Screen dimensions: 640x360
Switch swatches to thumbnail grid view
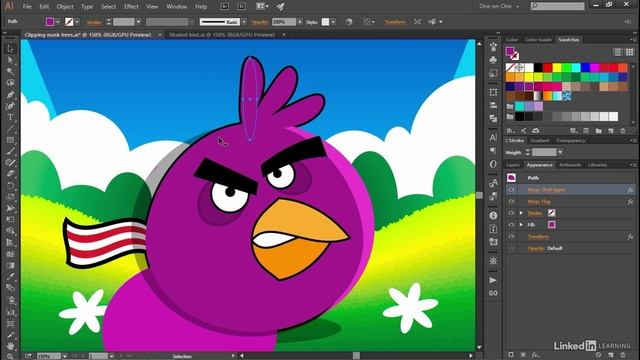click(630, 52)
